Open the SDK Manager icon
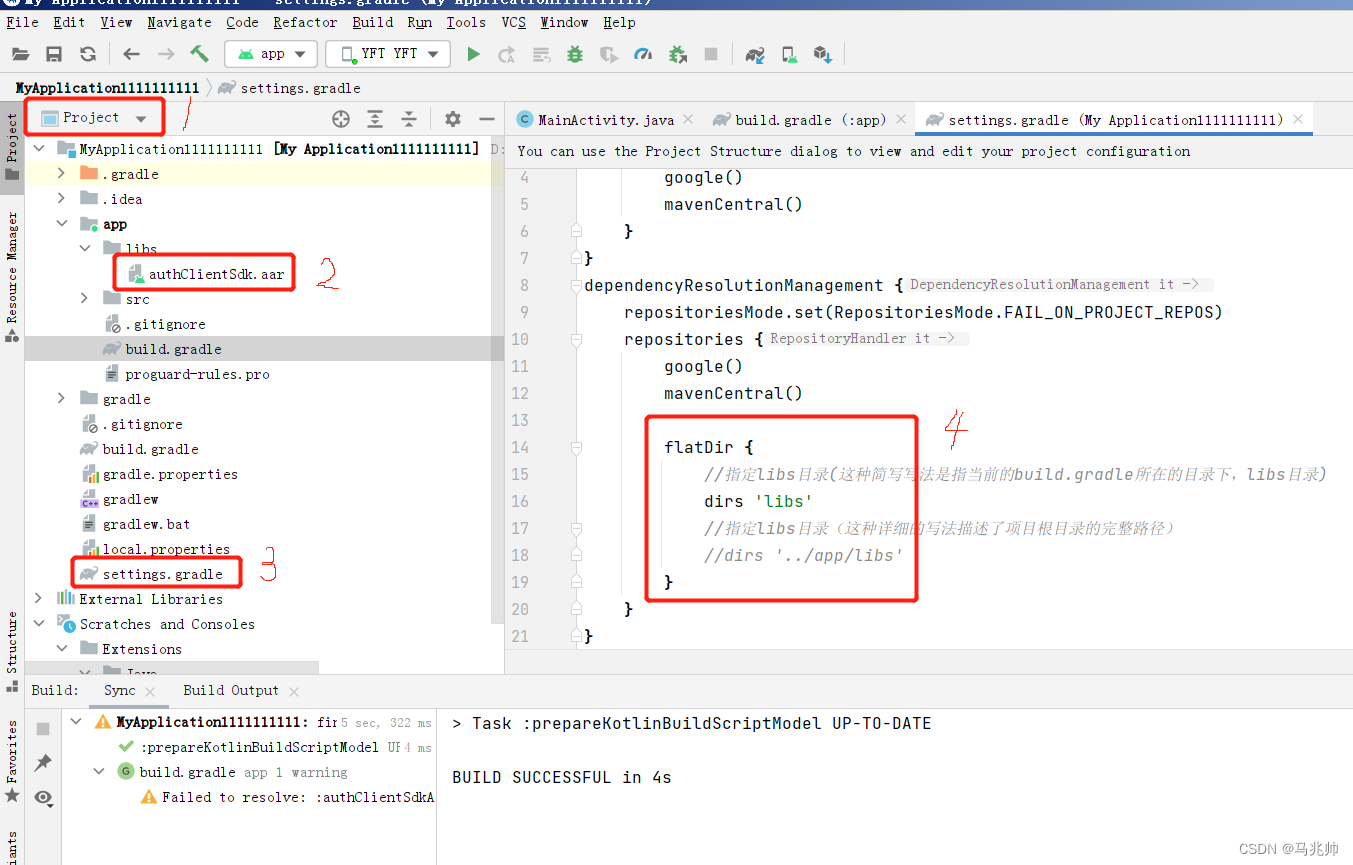This screenshot has width=1353, height=865. 824,55
